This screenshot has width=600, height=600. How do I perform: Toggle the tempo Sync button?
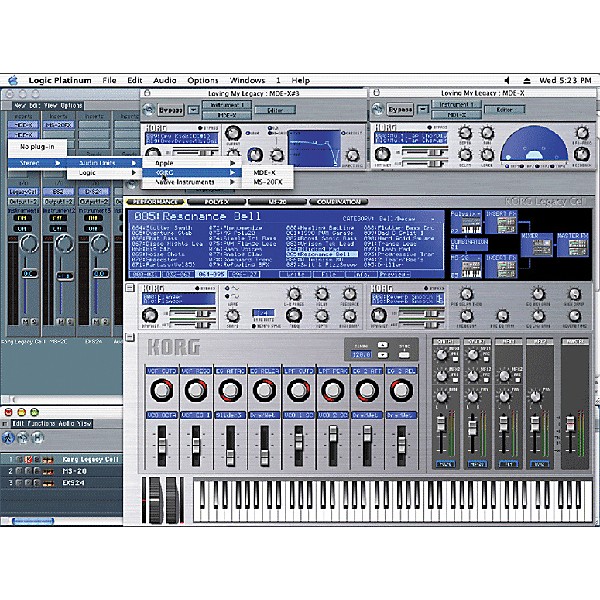[404, 355]
